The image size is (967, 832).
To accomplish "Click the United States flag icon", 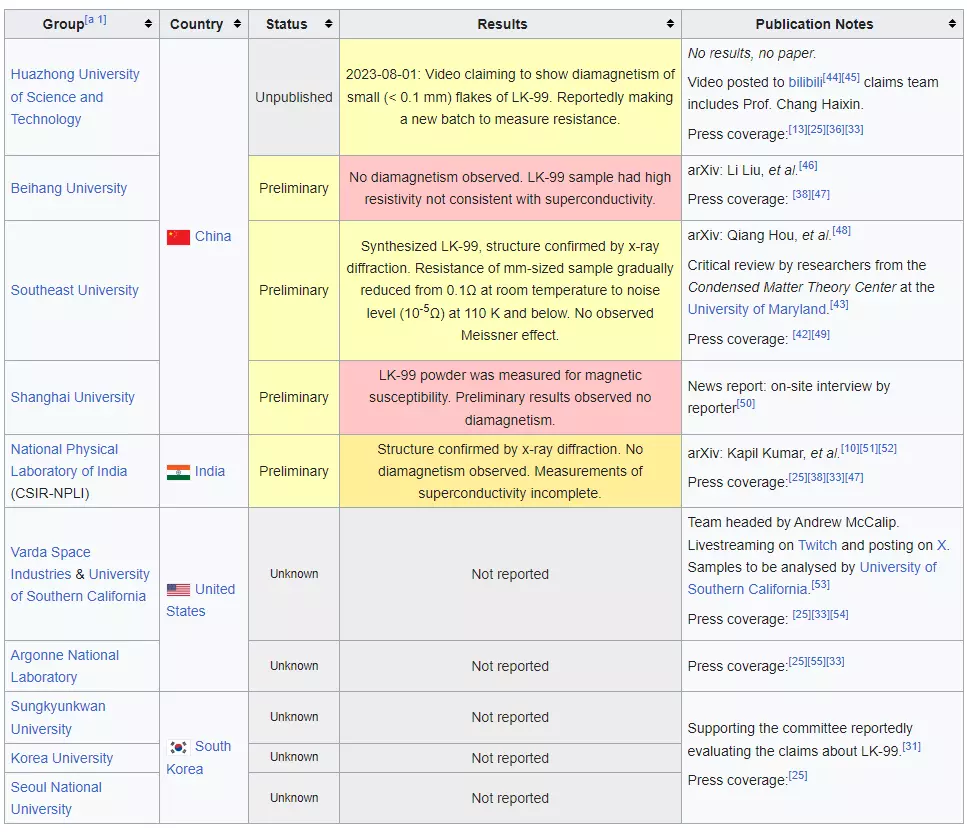I will [178, 590].
